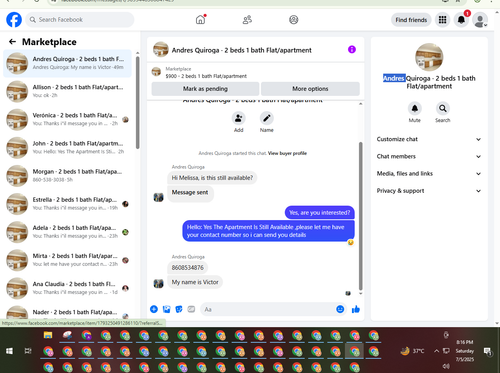Open the View buyer profile link
This screenshot has height=373, width=500.
[287, 153]
